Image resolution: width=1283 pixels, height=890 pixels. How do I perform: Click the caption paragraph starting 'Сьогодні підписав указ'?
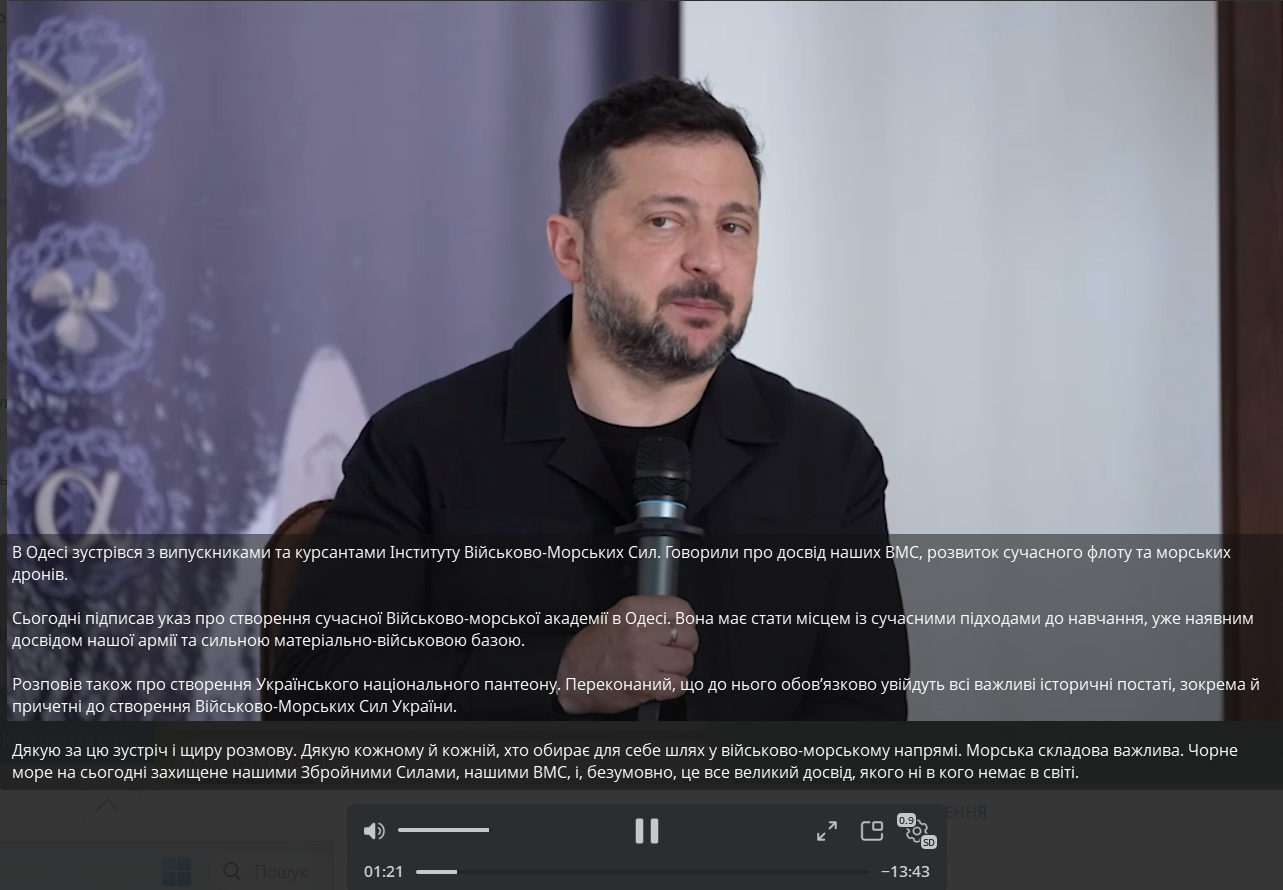[x=632, y=629]
